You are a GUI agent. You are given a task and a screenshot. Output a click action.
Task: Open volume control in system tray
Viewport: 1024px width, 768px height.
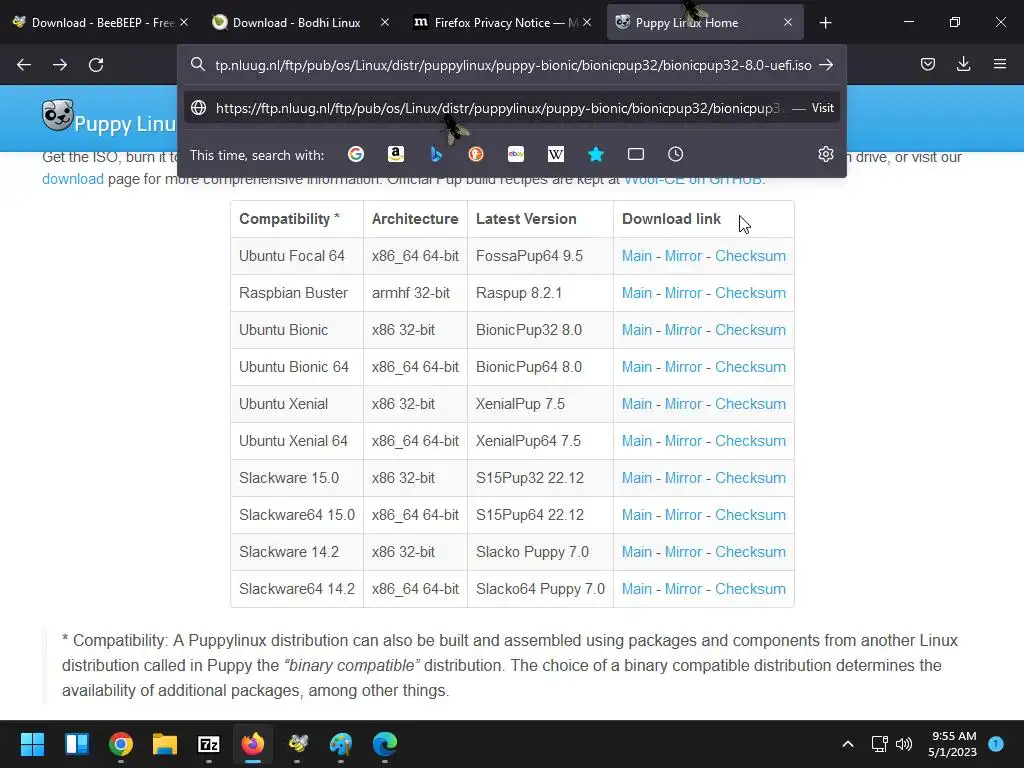904,744
